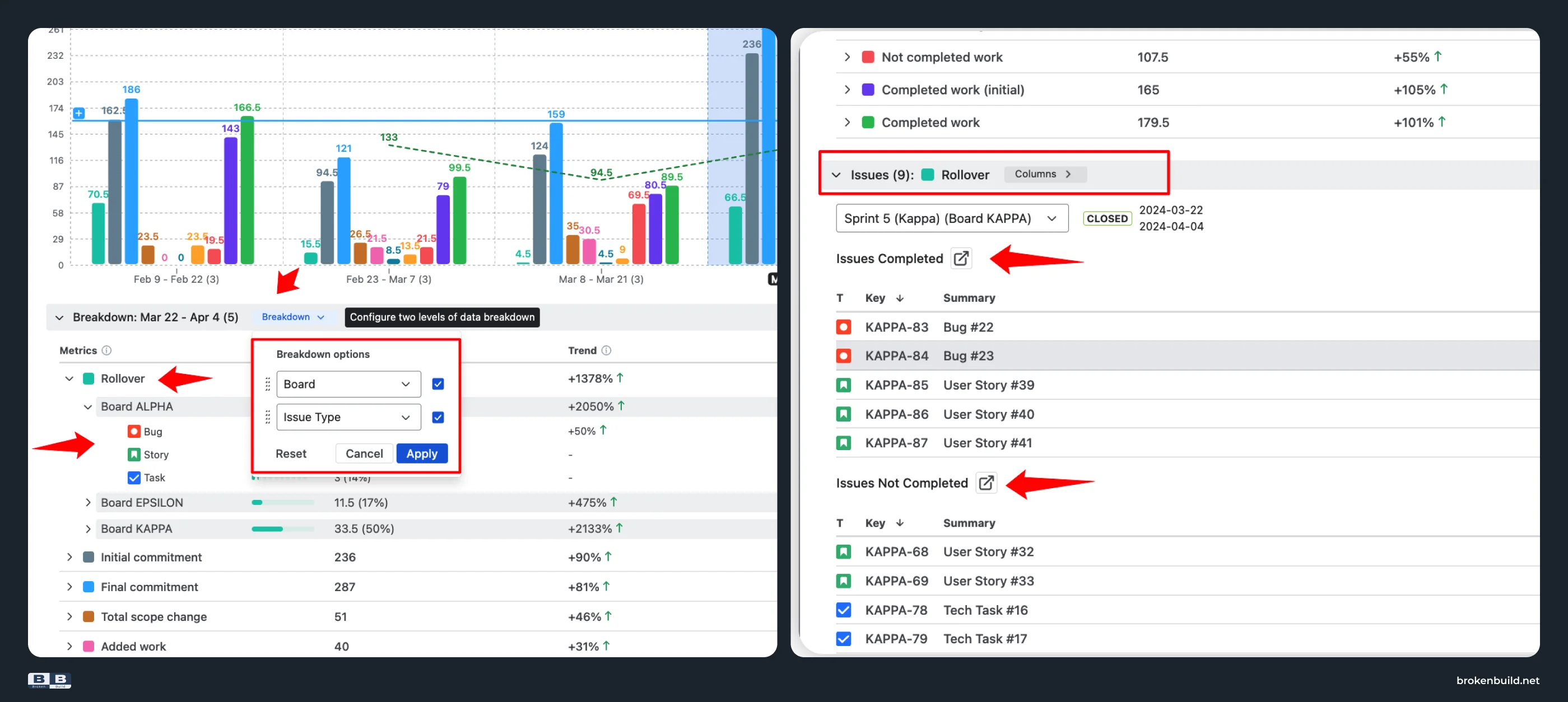Click Apply in Breakdown options
Screen dimensions: 1568x702
422,453
